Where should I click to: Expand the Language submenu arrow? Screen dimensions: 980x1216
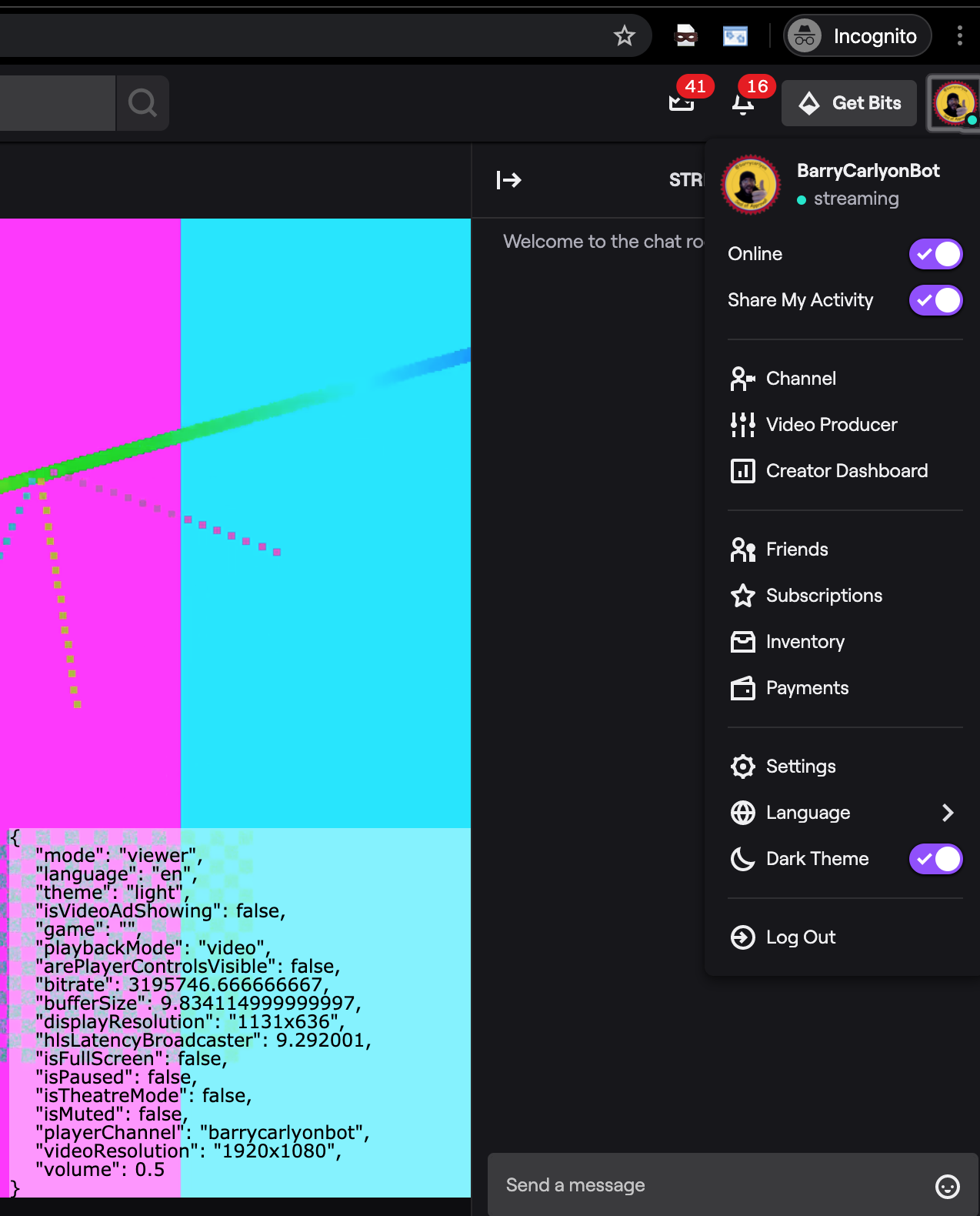(x=948, y=813)
